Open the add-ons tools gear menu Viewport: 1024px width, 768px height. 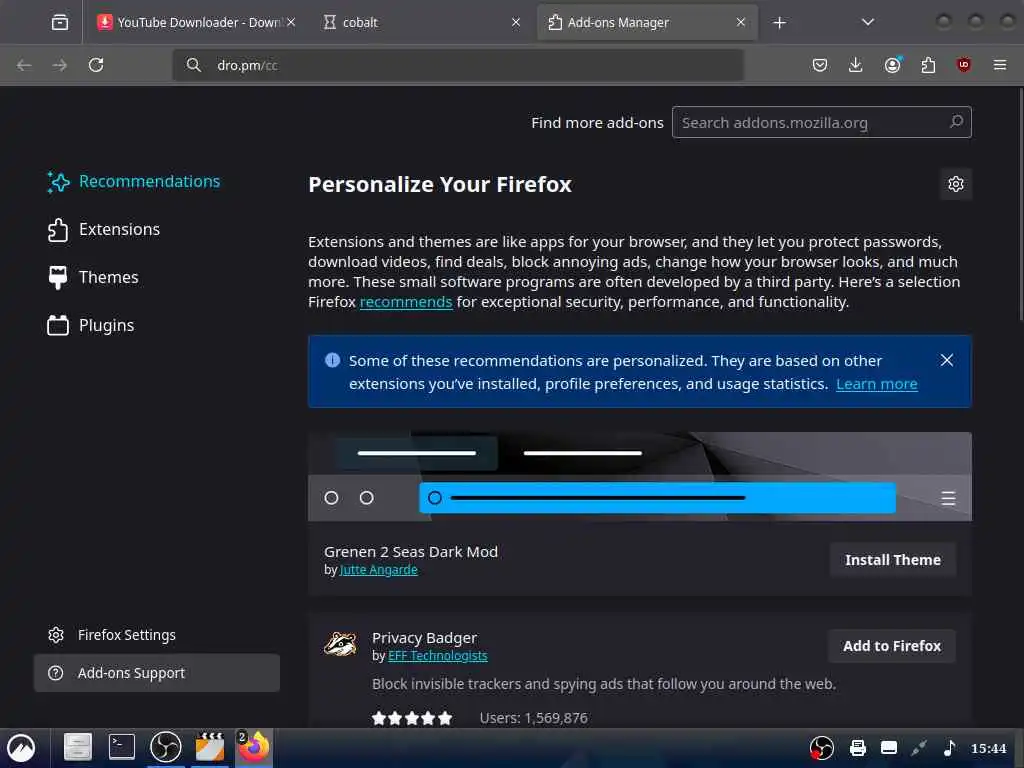pyautogui.click(x=955, y=184)
